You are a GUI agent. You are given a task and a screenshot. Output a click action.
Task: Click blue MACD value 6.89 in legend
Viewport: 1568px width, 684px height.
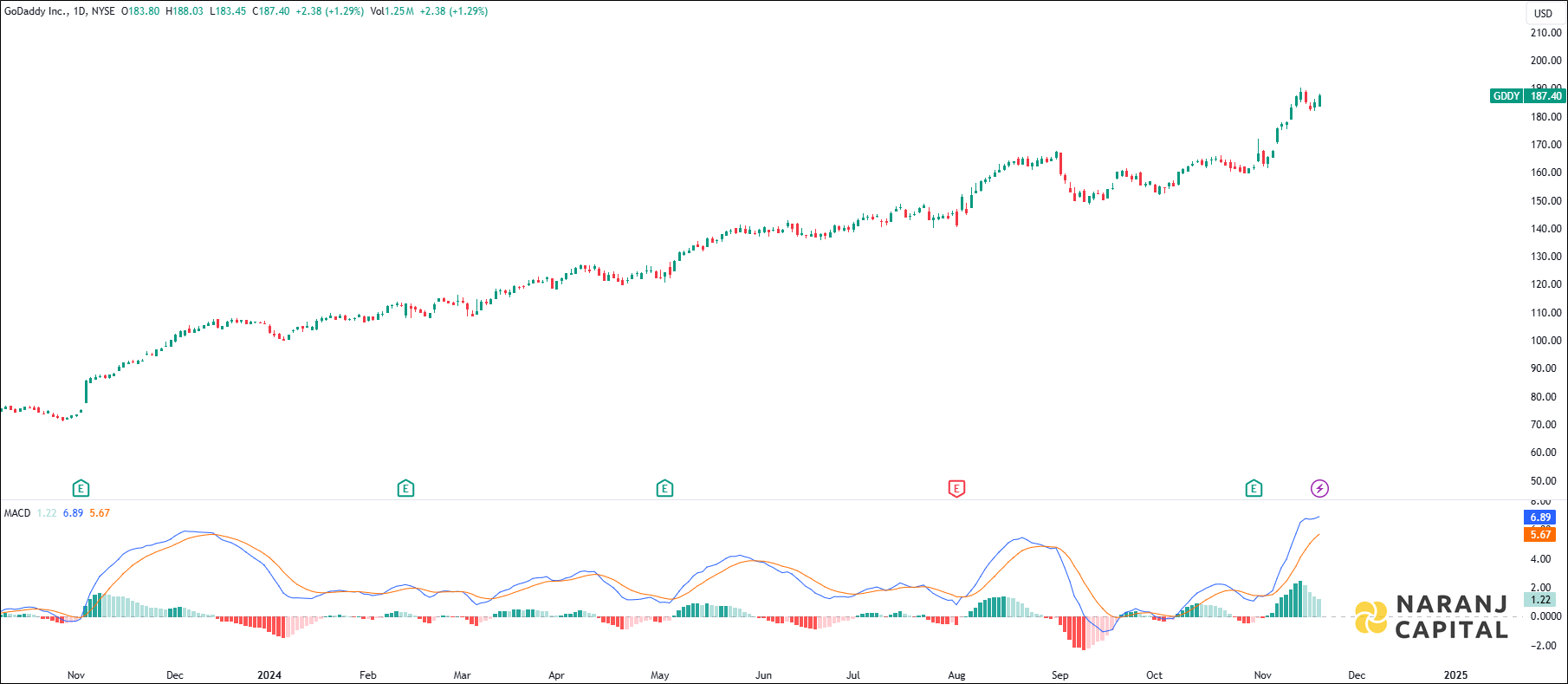point(73,513)
